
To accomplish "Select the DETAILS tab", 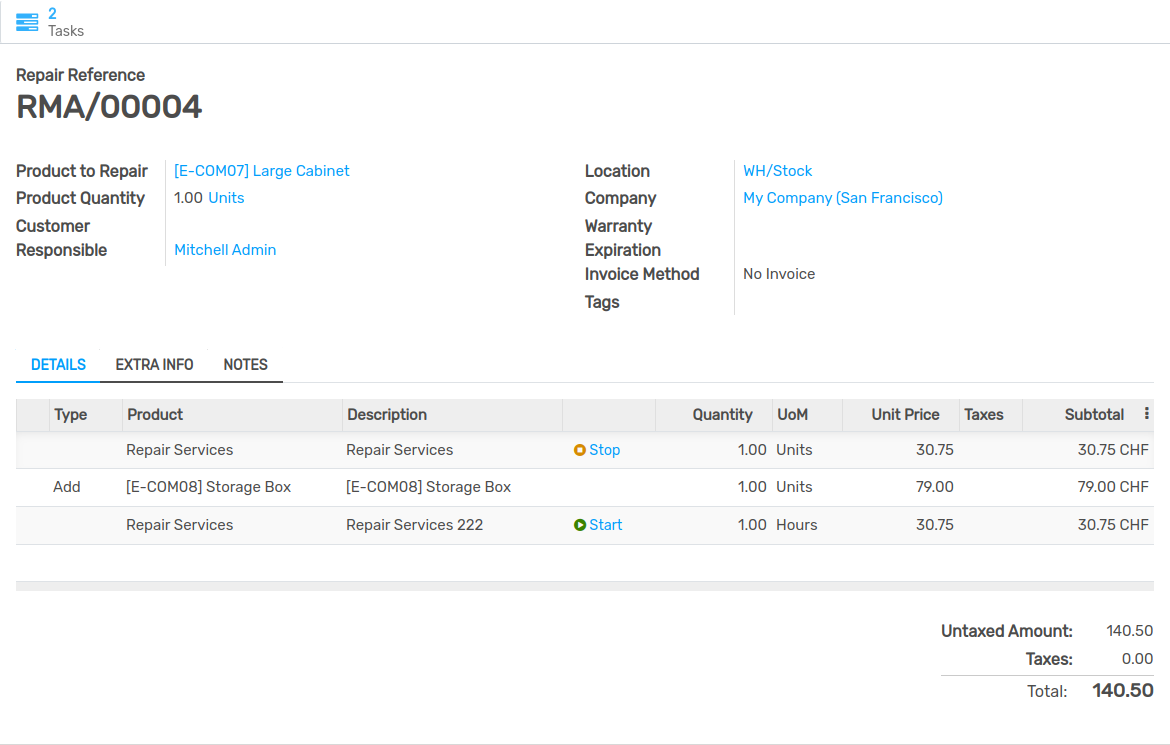I will tap(57, 364).
